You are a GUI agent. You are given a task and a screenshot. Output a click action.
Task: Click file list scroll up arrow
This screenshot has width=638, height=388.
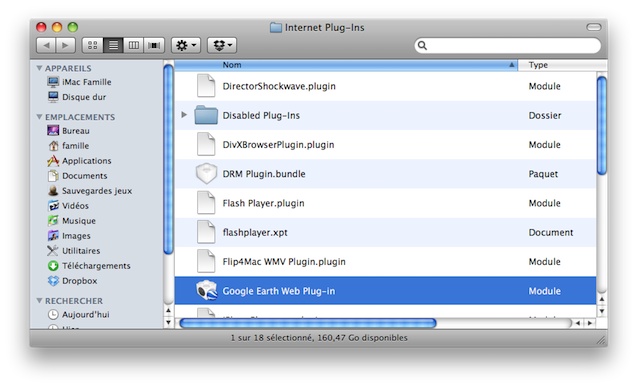tap(602, 299)
